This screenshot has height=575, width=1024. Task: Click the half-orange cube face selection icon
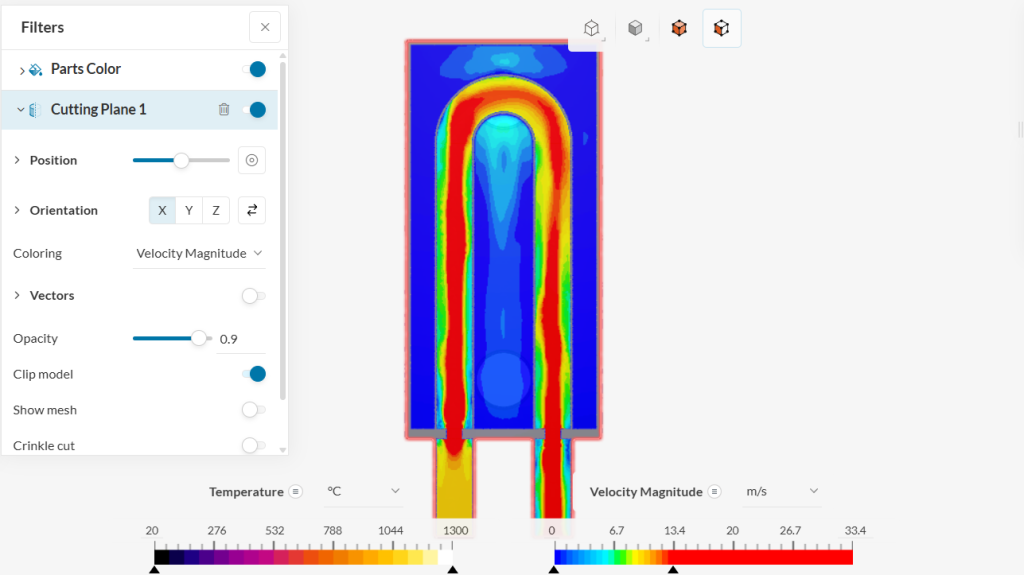[x=721, y=29]
